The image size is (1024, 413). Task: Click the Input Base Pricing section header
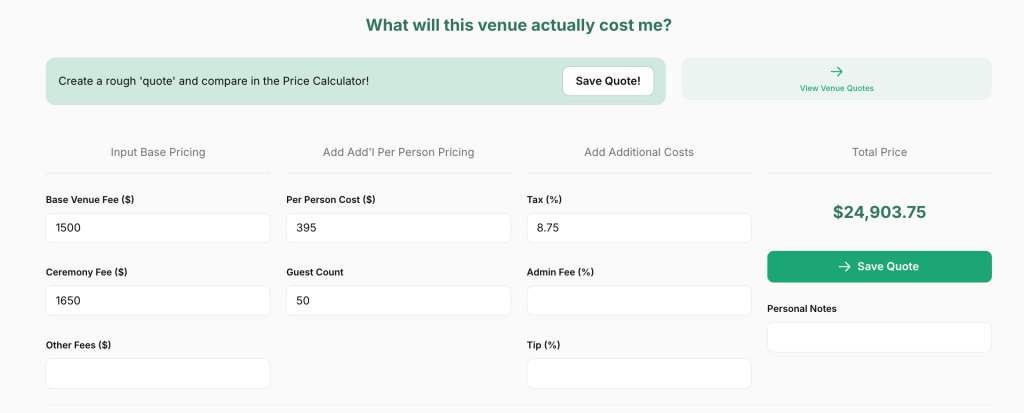158,152
